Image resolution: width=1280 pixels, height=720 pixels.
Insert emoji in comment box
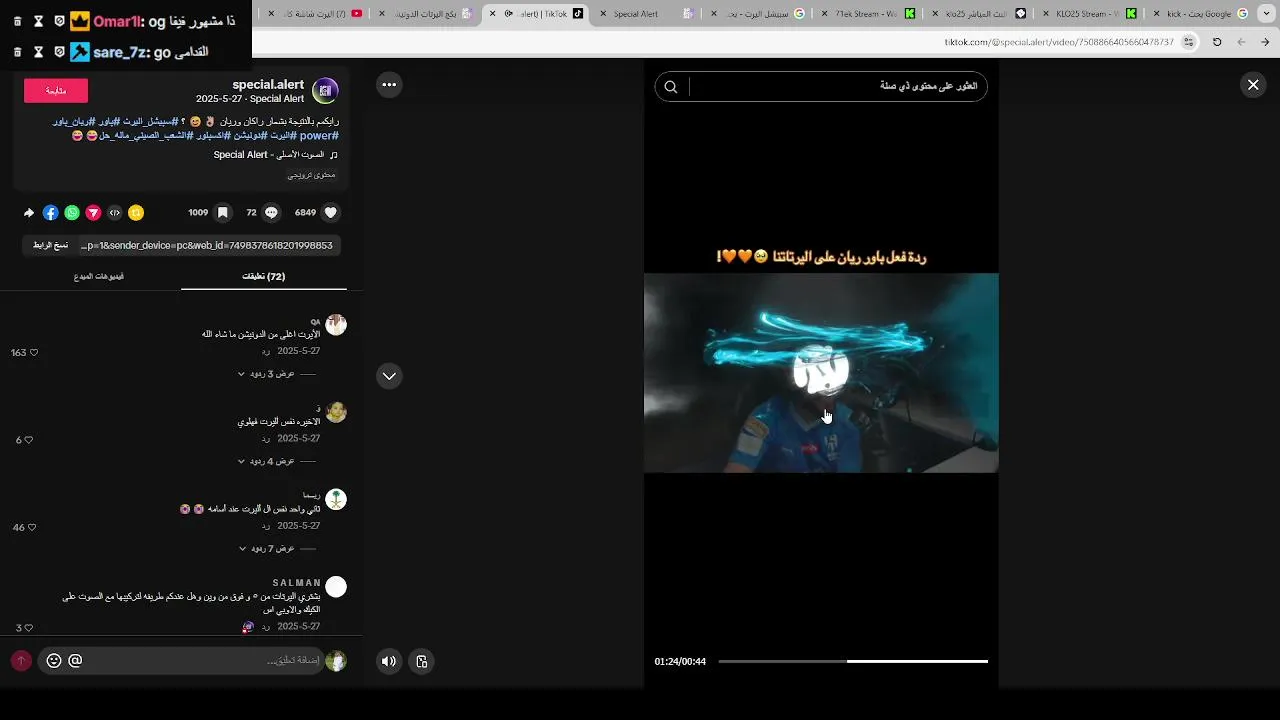tap(54, 661)
